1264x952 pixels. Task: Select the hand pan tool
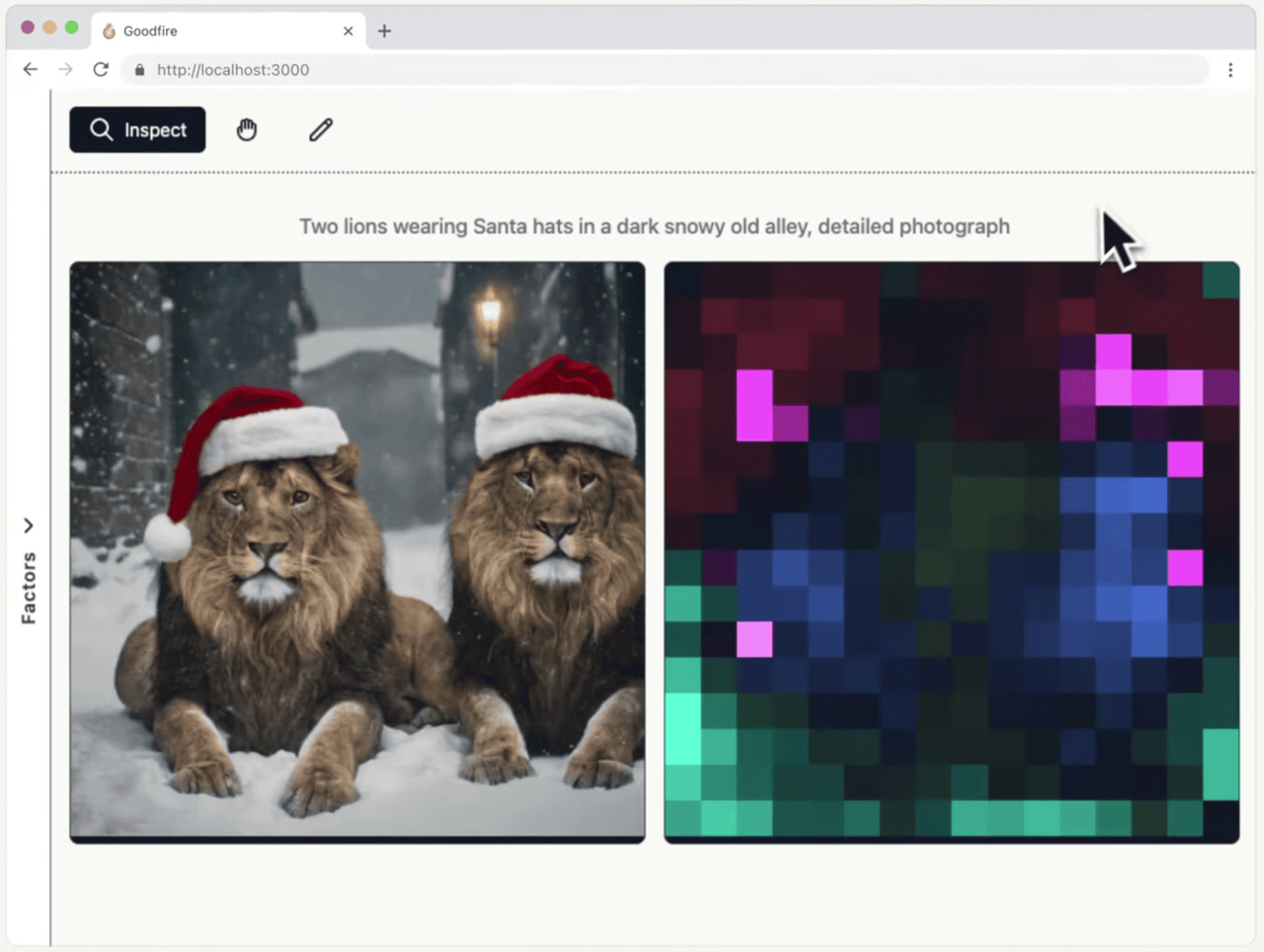pos(247,129)
